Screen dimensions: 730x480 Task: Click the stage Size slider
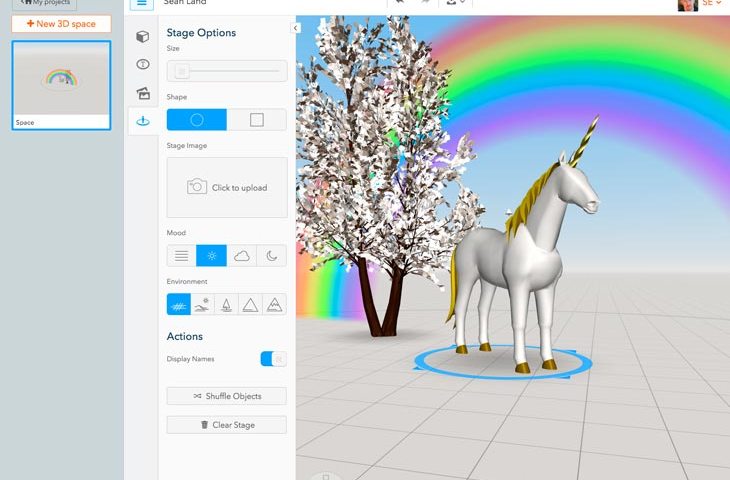click(226, 71)
